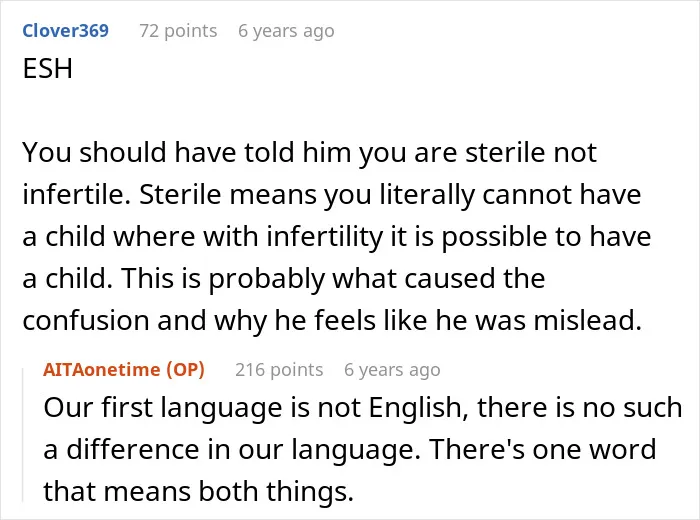Click the "72 points" score label
This screenshot has width=700, height=520.
[x=178, y=31]
